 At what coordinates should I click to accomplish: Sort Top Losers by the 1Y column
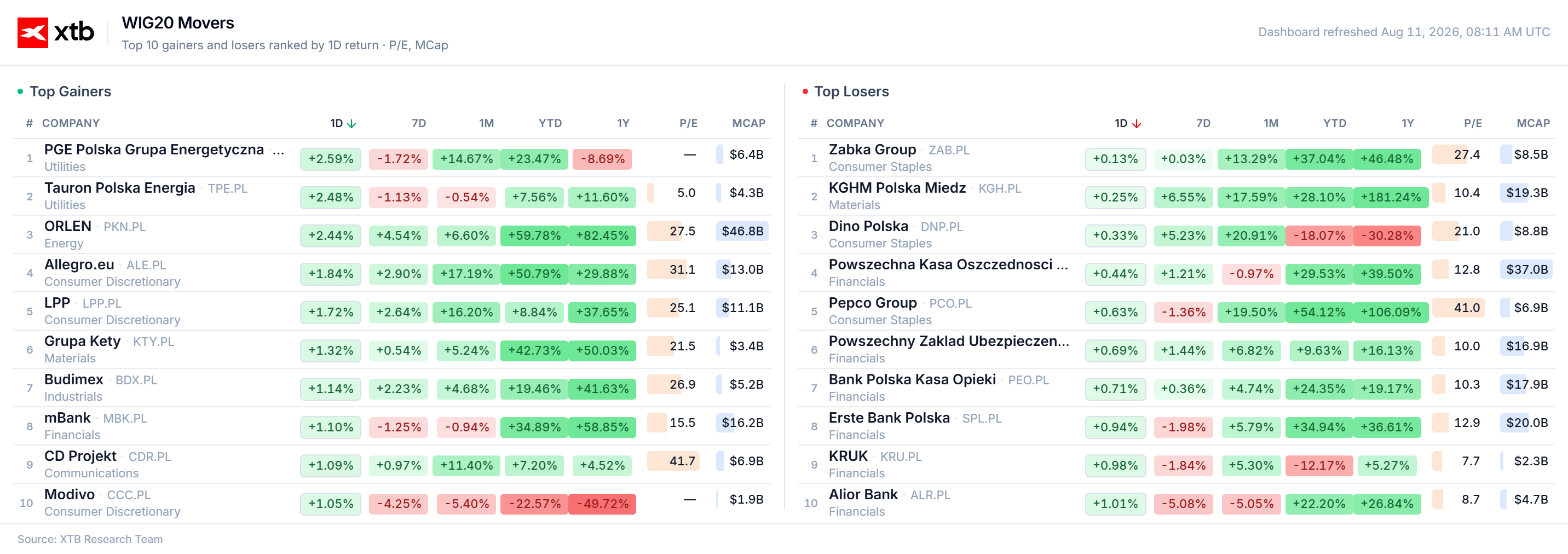[x=1407, y=124]
